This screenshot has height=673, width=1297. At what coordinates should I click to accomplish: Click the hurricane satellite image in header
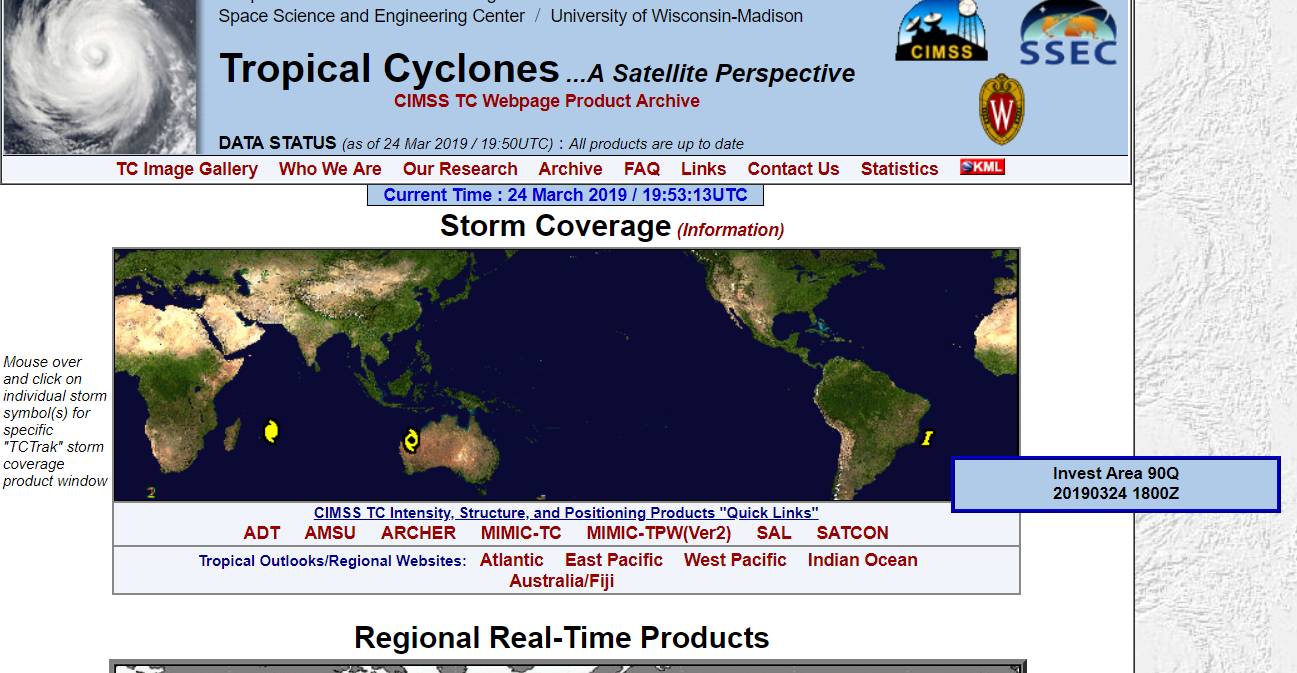100,77
